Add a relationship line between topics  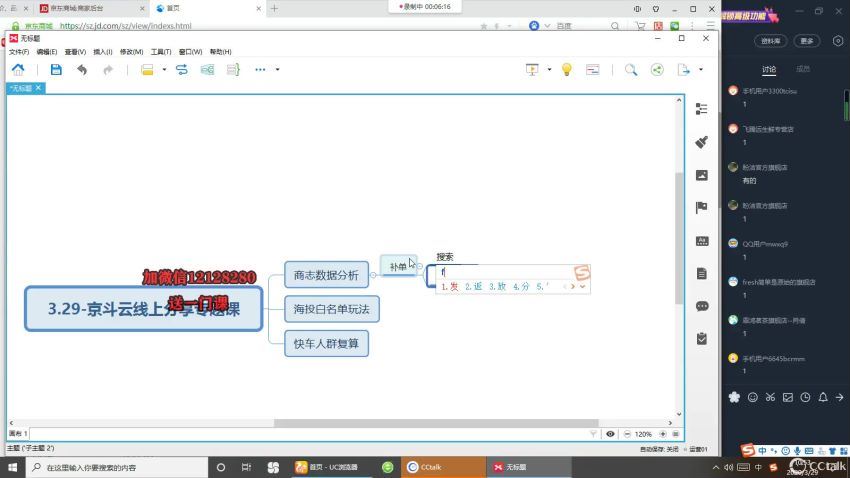[182, 69]
